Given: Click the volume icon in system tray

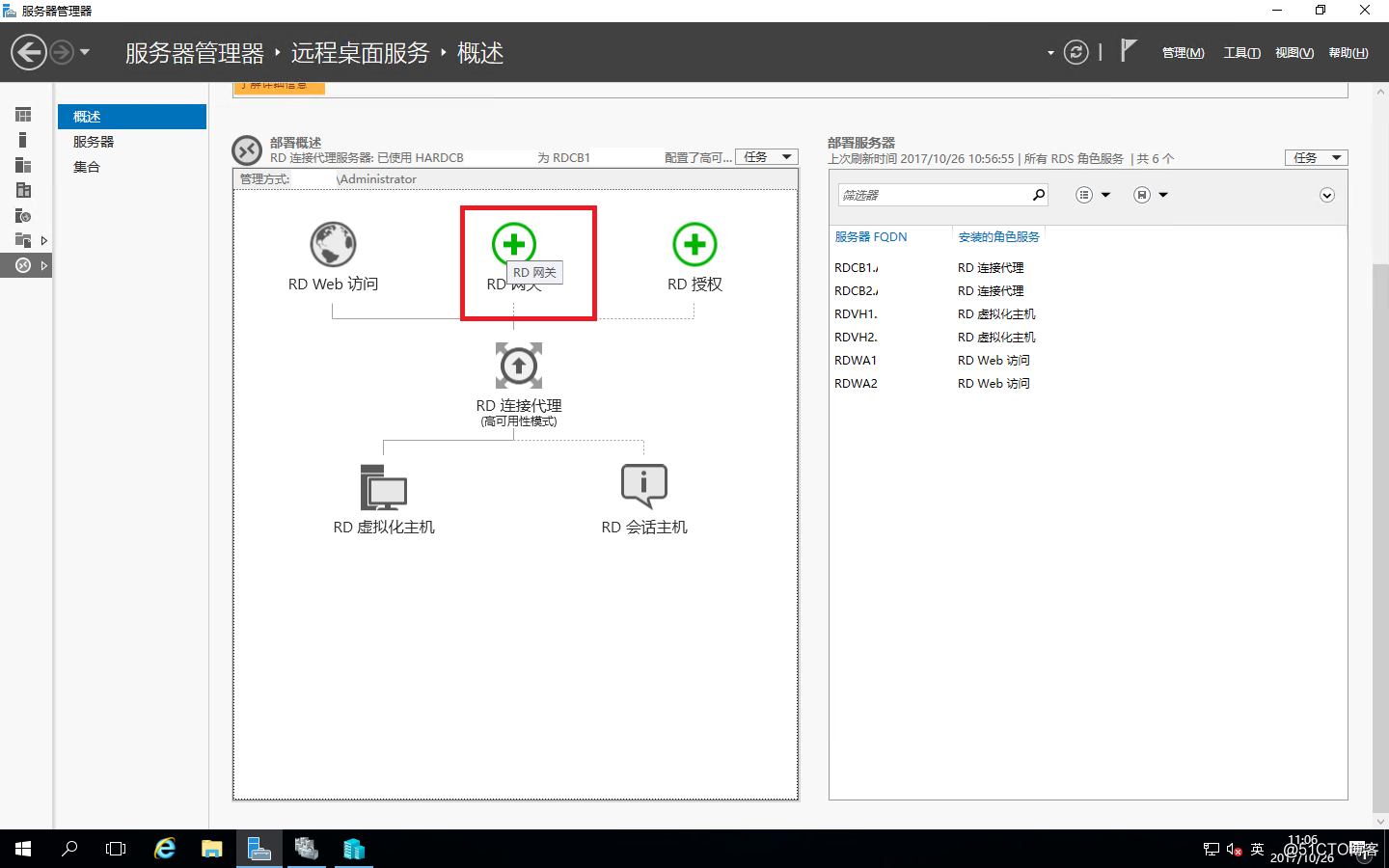Looking at the screenshot, I should 1234,850.
